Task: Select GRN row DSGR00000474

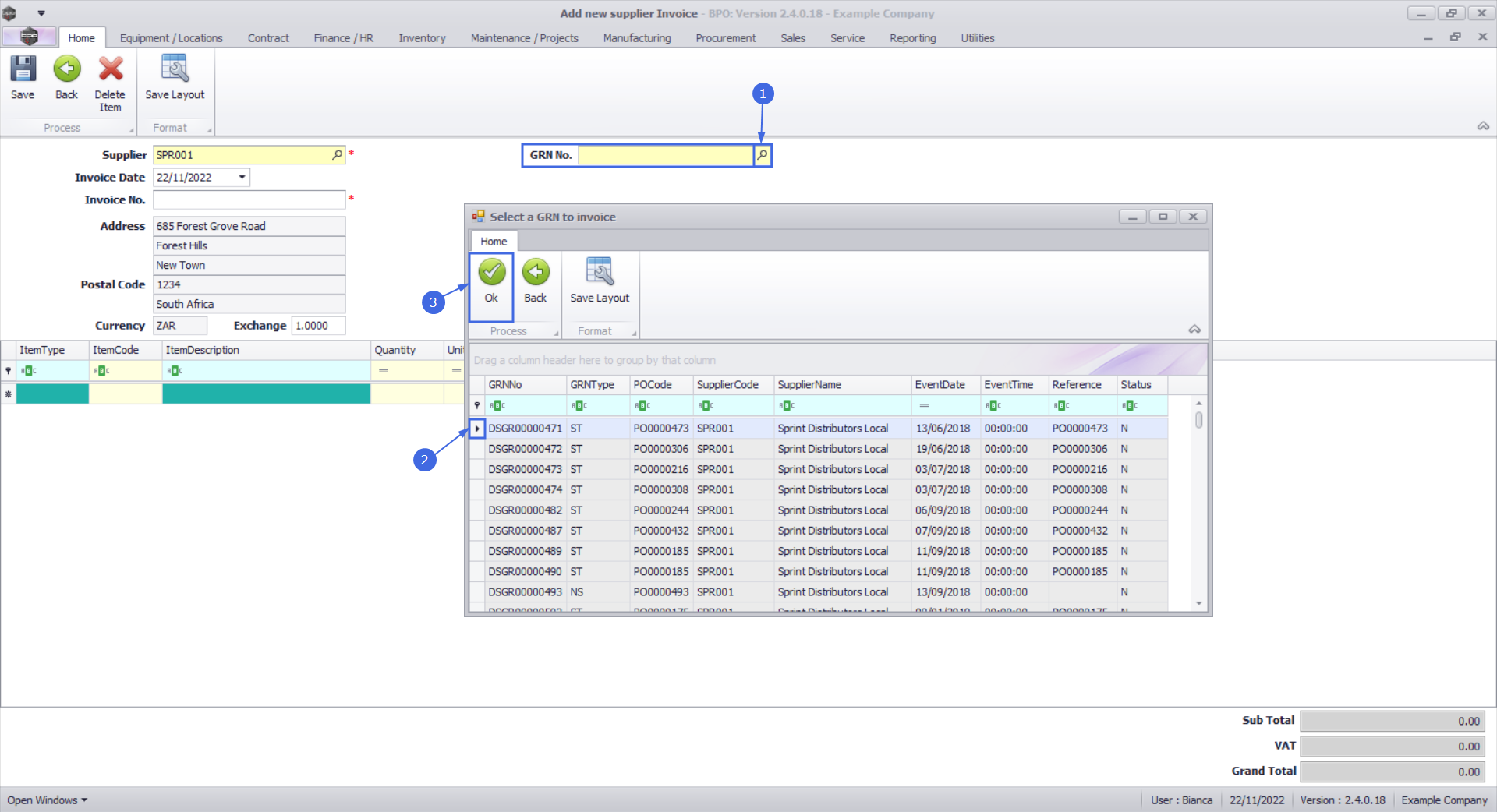Action: point(525,490)
